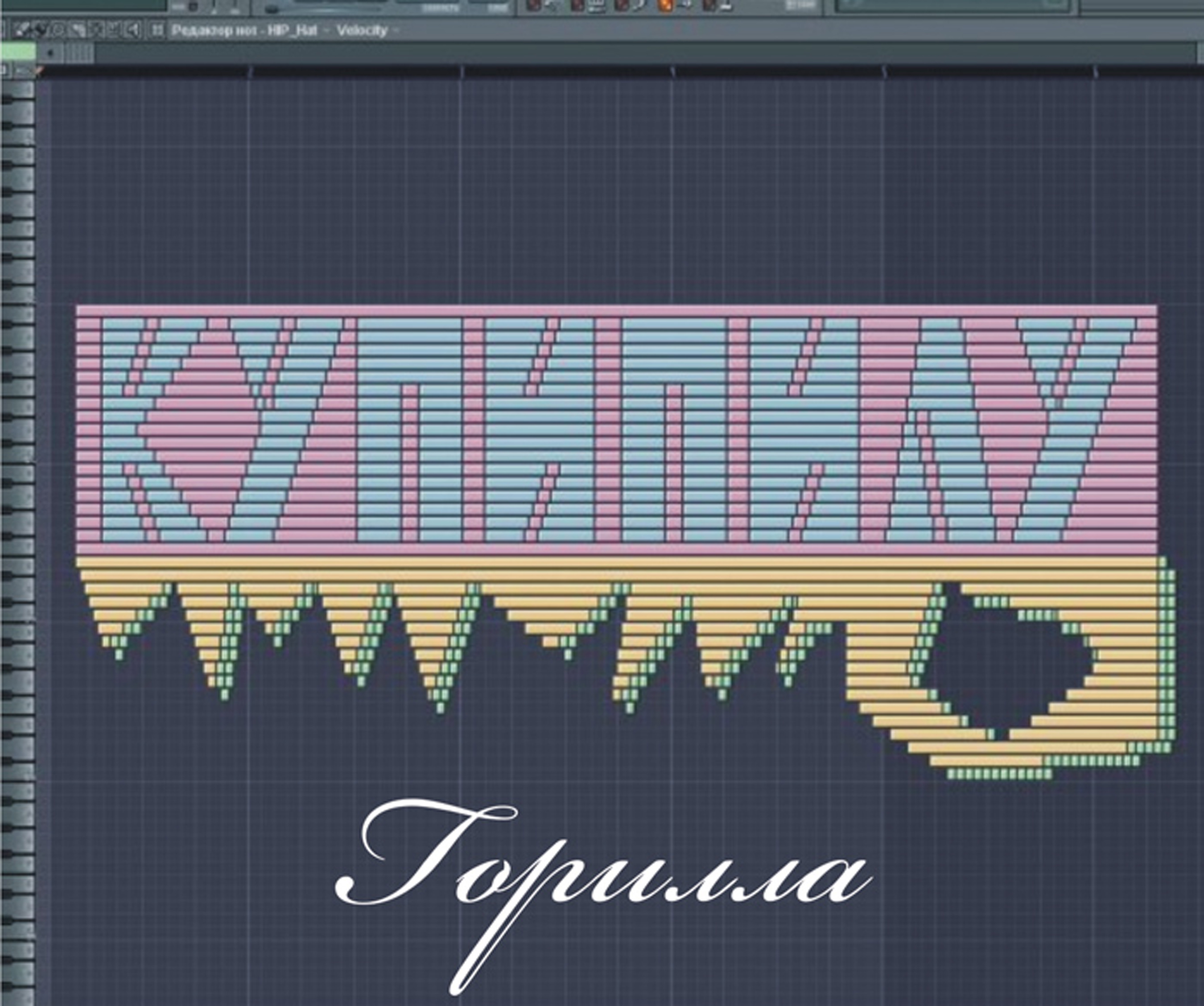Select the Delete tool in piano roll toolbar
1204x1006 pixels.
tap(58, 30)
